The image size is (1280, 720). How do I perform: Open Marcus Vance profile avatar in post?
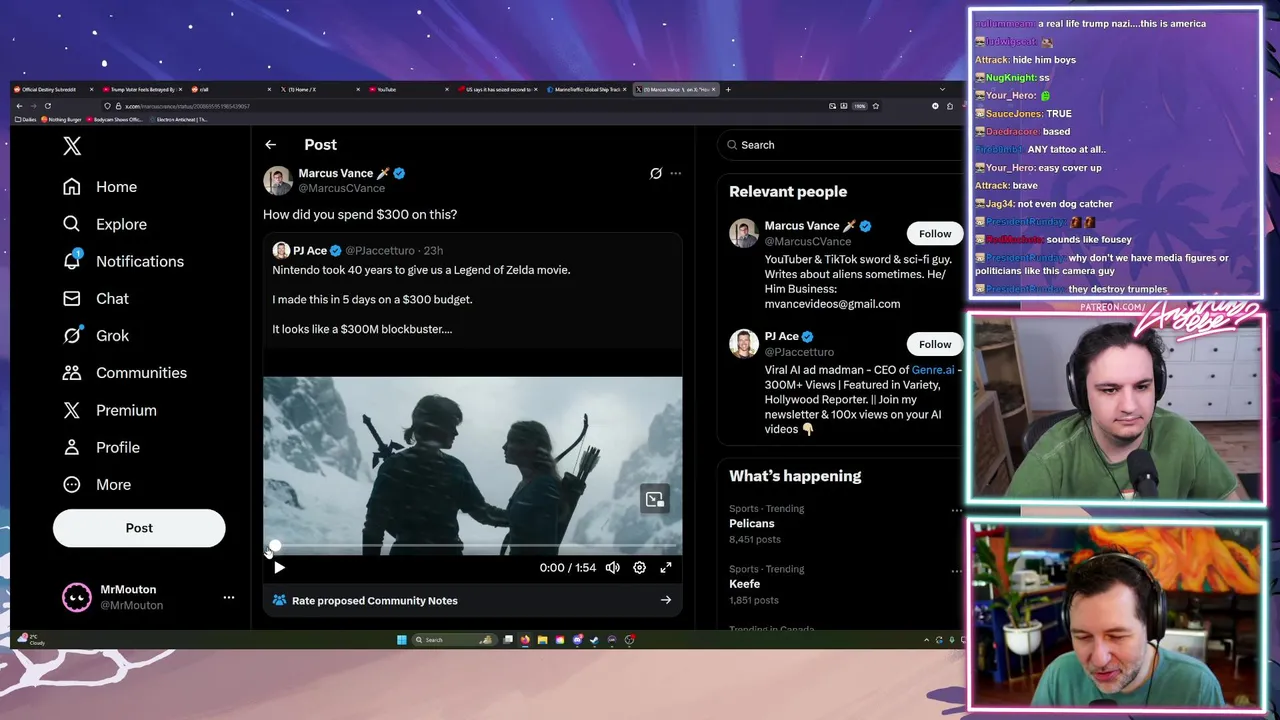pyautogui.click(x=278, y=180)
